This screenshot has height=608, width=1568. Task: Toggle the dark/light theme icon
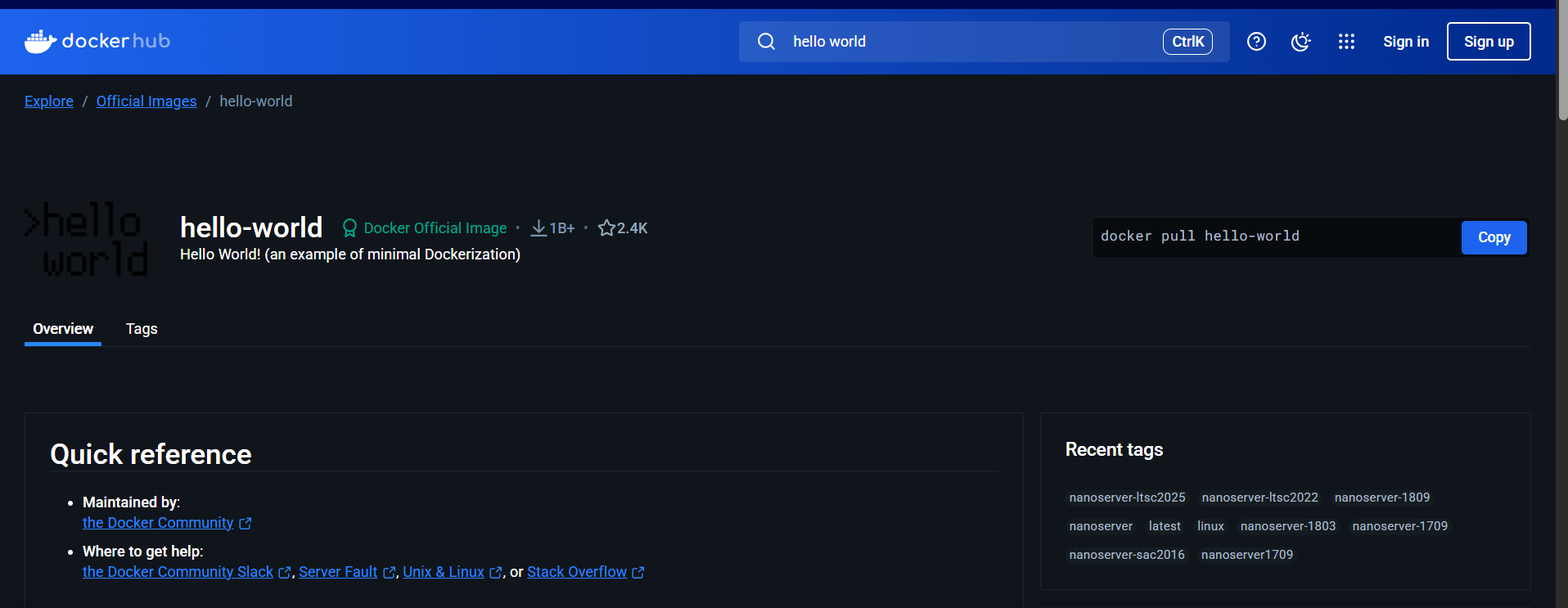pos(1300,42)
